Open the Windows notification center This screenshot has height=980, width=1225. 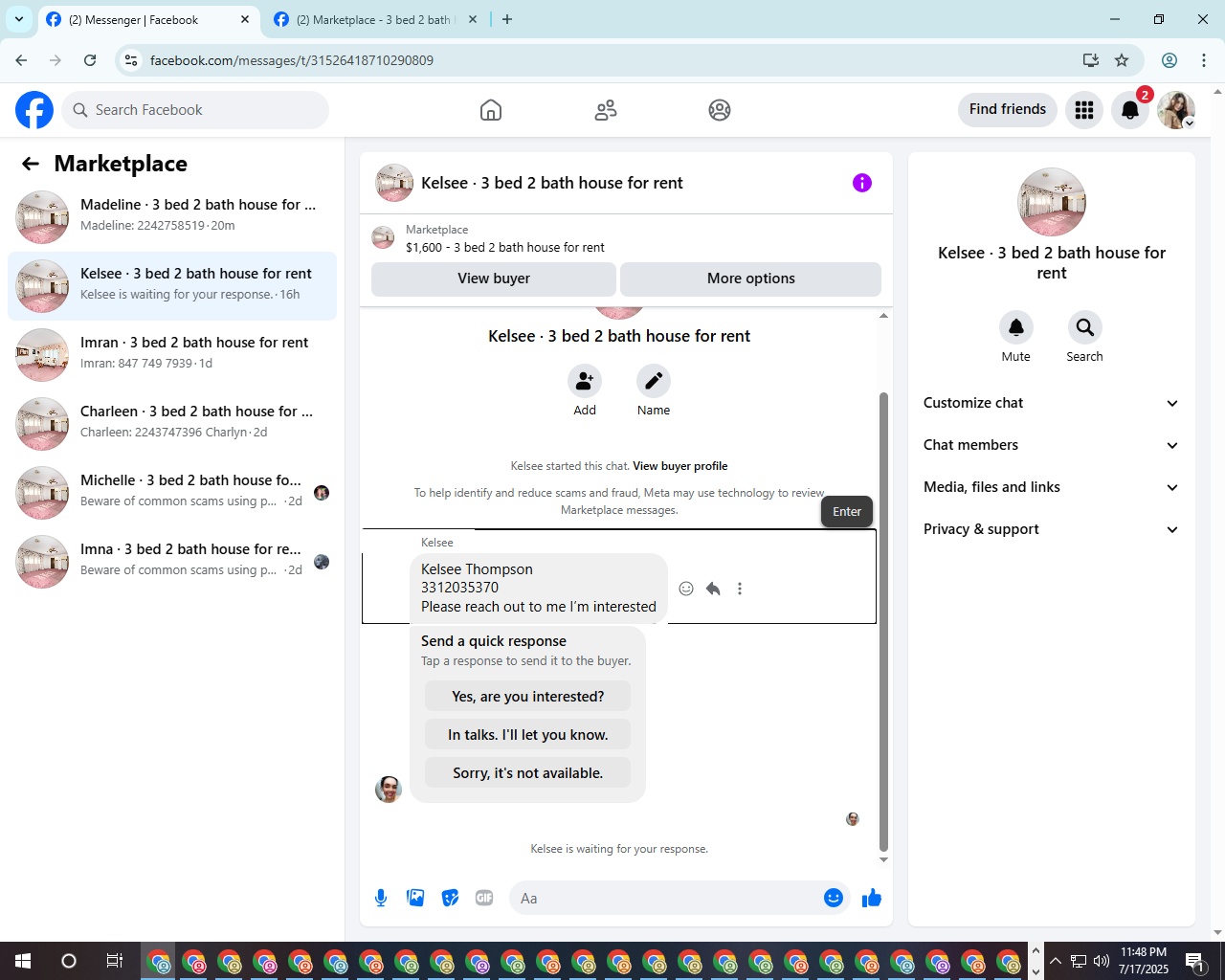point(1194,961)
